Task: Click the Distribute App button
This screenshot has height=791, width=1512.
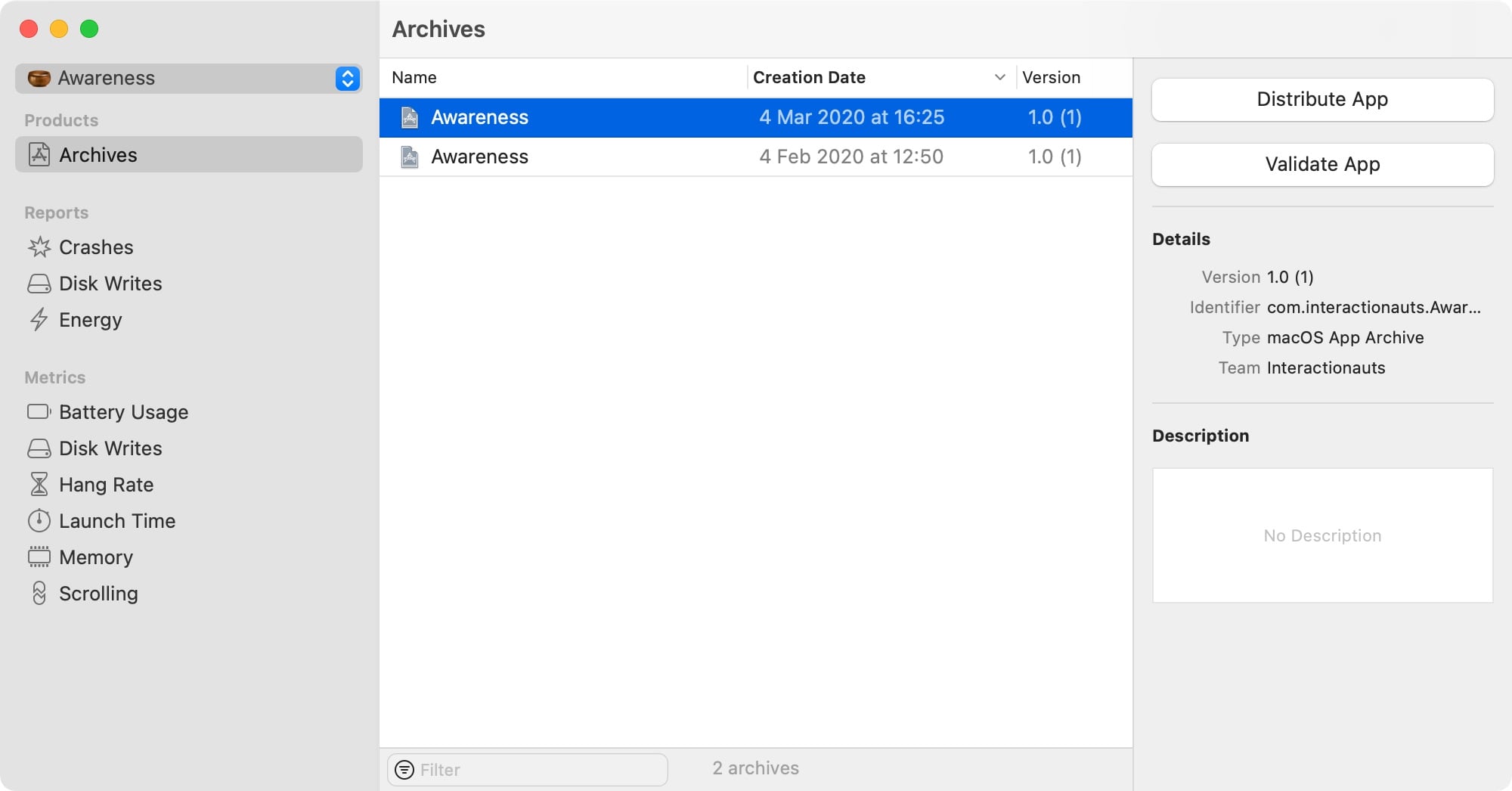Action: coord(1322,100)
